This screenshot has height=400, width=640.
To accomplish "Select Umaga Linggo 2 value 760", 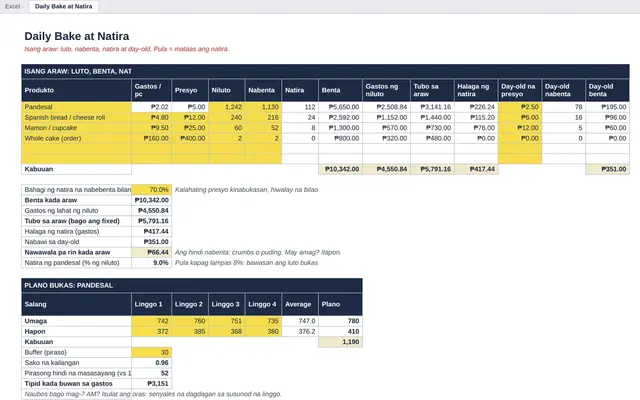I will coord(190,321).
